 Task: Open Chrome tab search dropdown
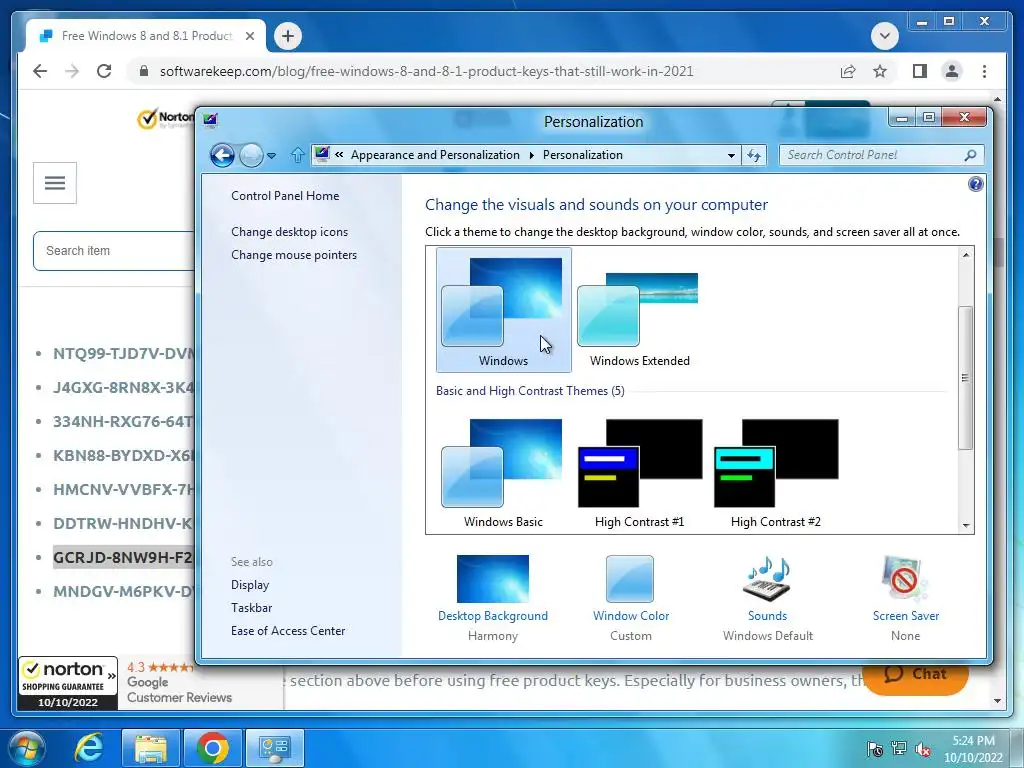[x=884, y=36]
